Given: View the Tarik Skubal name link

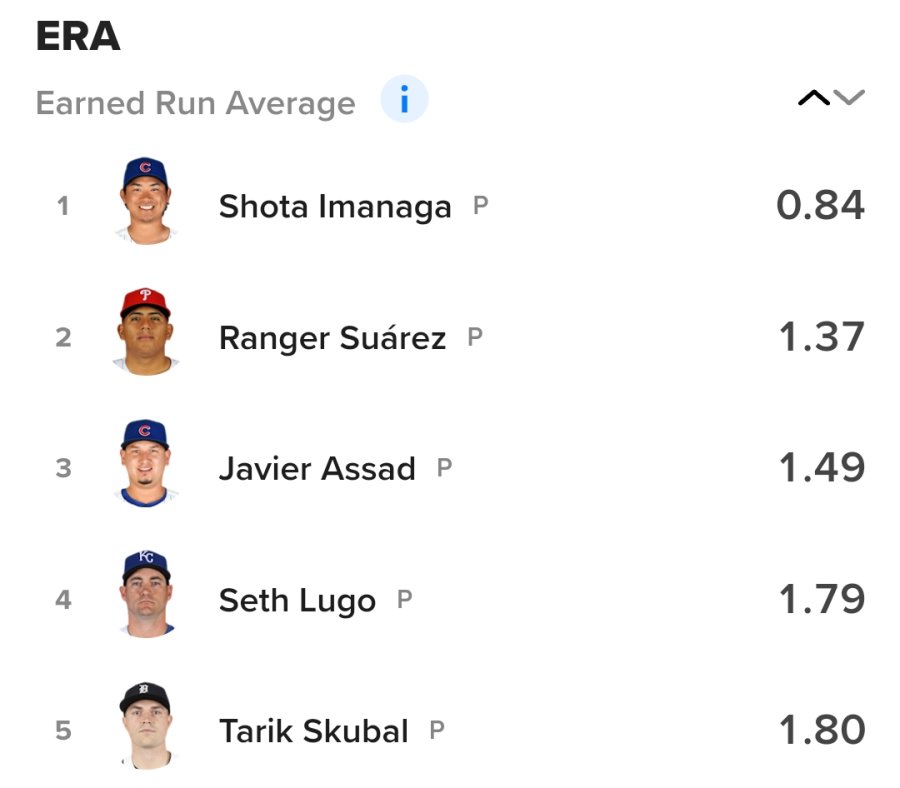Looking at the screenshot, I should click(x=314, y=731).
